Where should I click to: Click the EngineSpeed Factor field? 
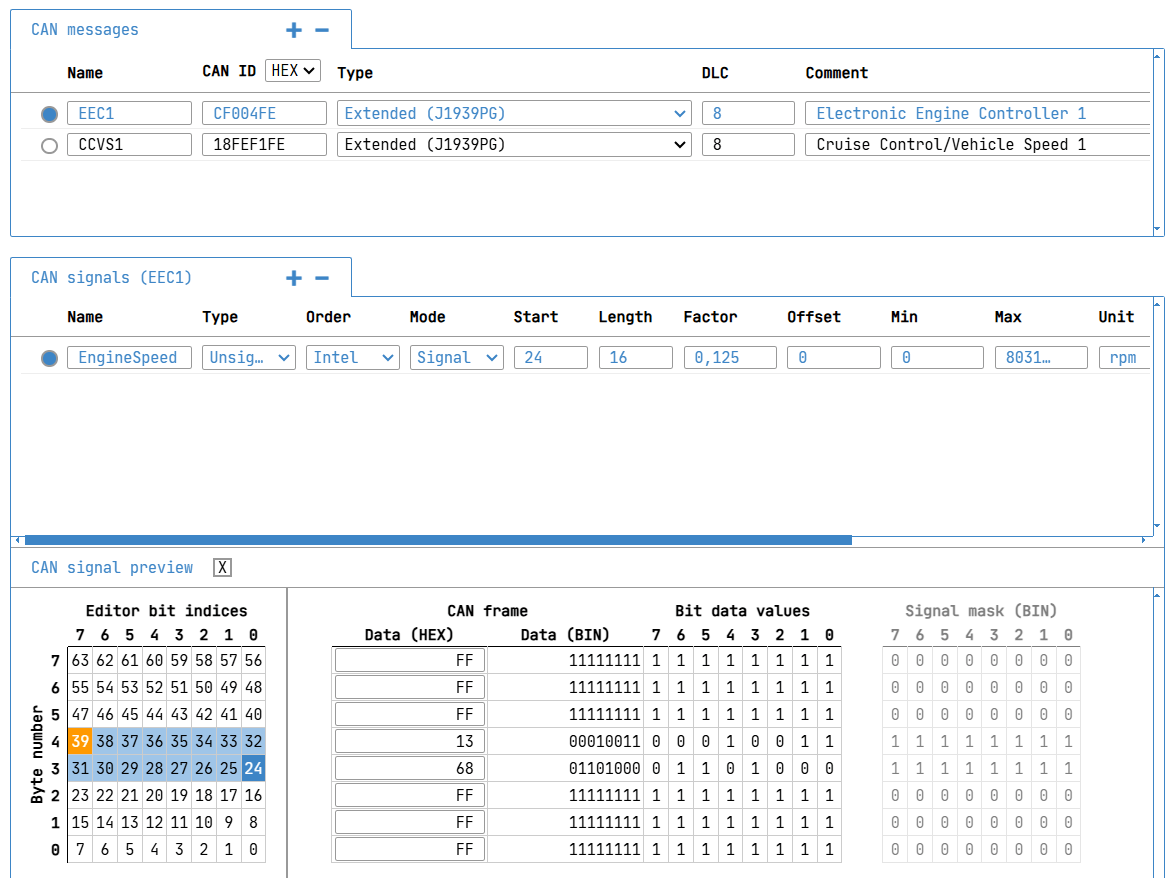click(729, 358)
